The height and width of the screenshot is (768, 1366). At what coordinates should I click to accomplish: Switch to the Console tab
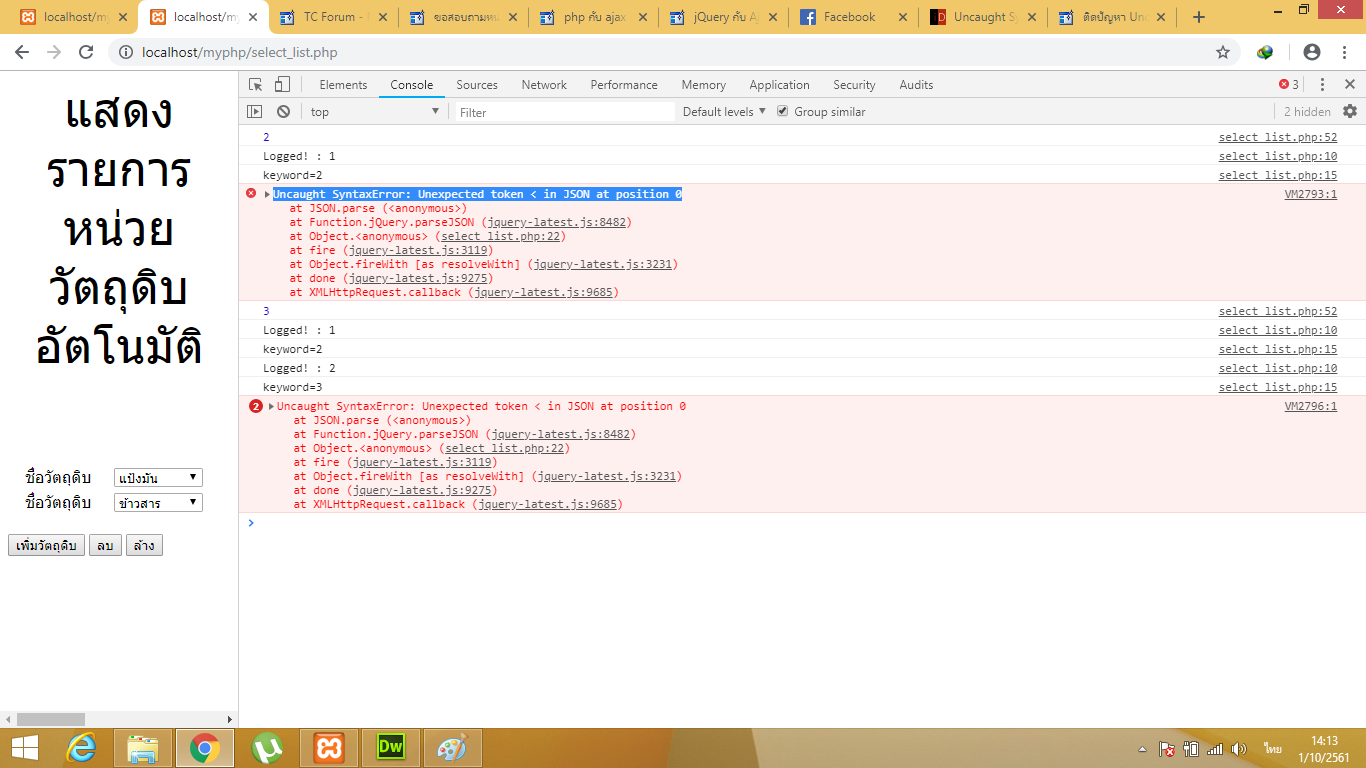(x=412, y=85)
